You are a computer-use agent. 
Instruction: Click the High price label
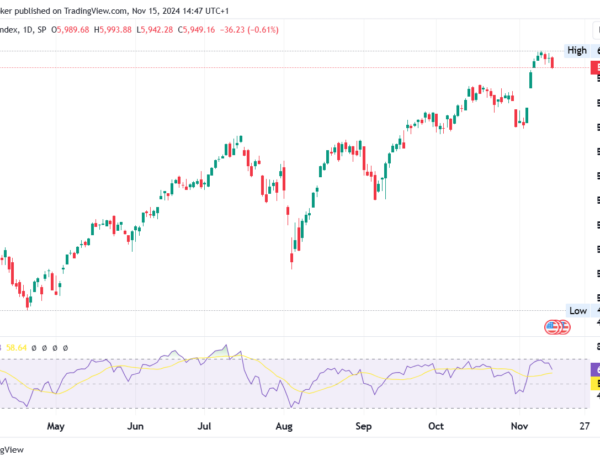577,50
